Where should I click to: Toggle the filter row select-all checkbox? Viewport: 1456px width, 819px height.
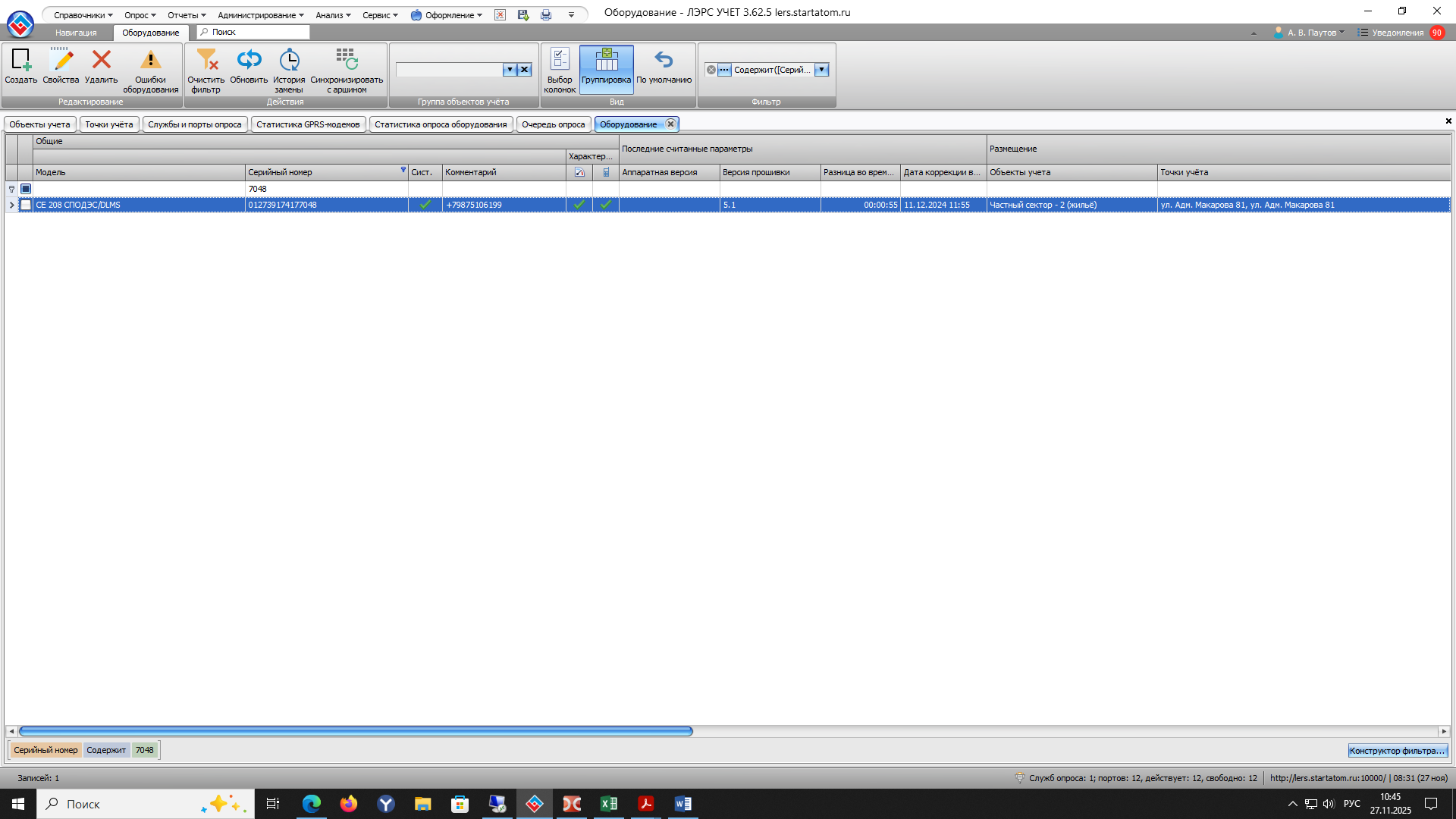(x=26, y=189)
